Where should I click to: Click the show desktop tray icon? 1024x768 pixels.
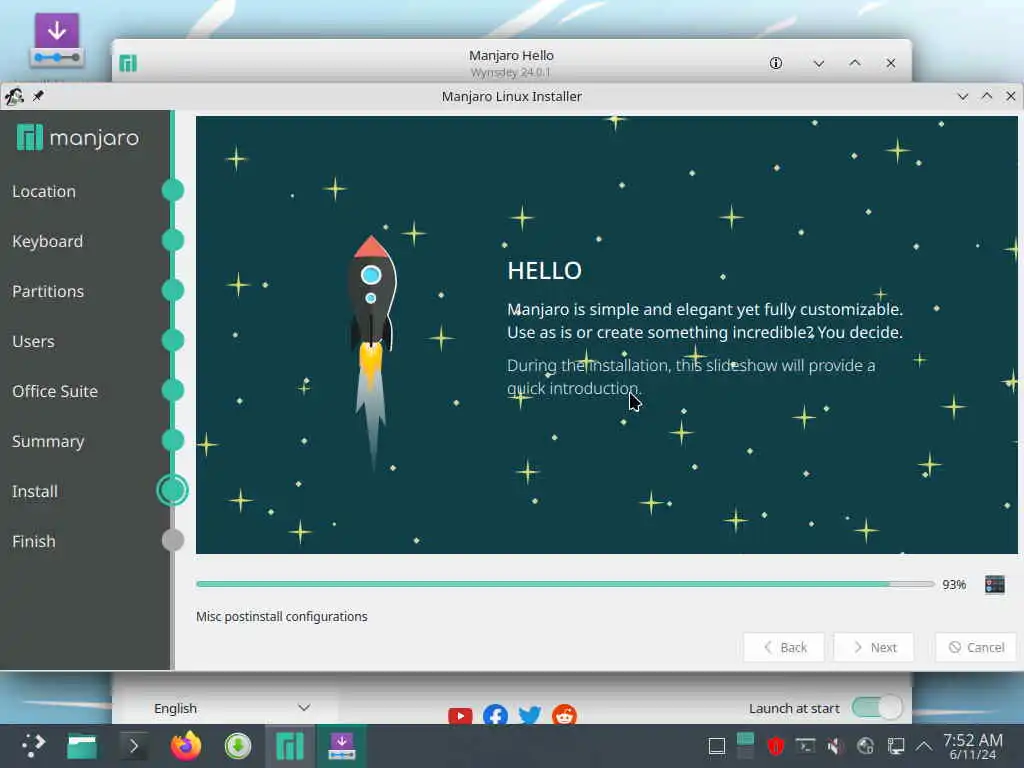[x=716, y=746]
